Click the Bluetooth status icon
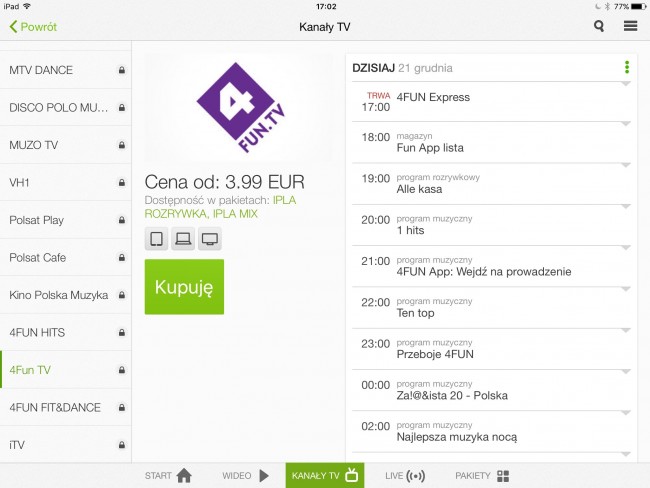Viewport: 650px width, 488px height. 608,6
